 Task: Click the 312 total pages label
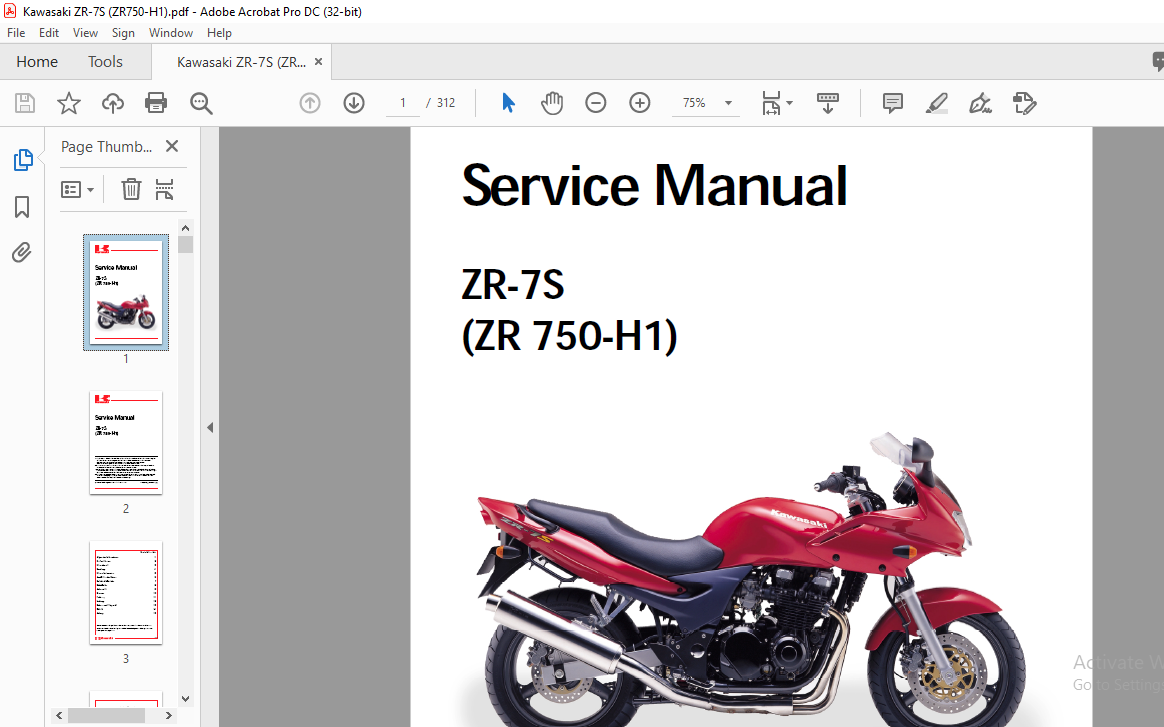pyautogui.click(x=446, y=102)
